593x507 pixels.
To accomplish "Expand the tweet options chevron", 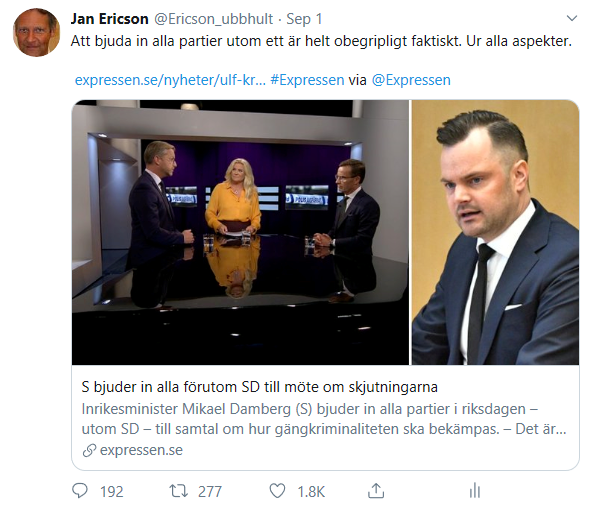I will point(572,18).
